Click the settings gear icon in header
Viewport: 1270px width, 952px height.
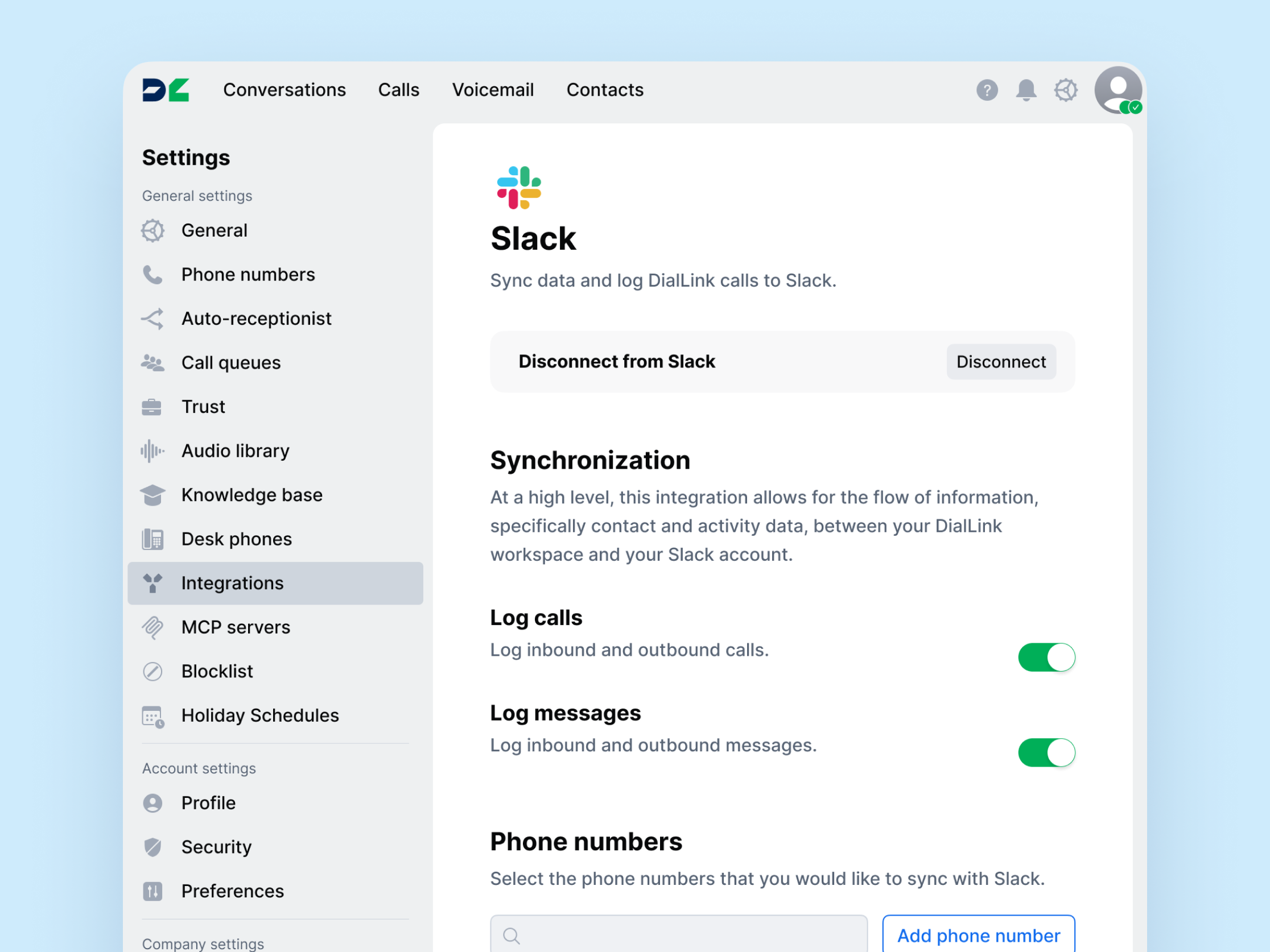(x=1065, y=90)
